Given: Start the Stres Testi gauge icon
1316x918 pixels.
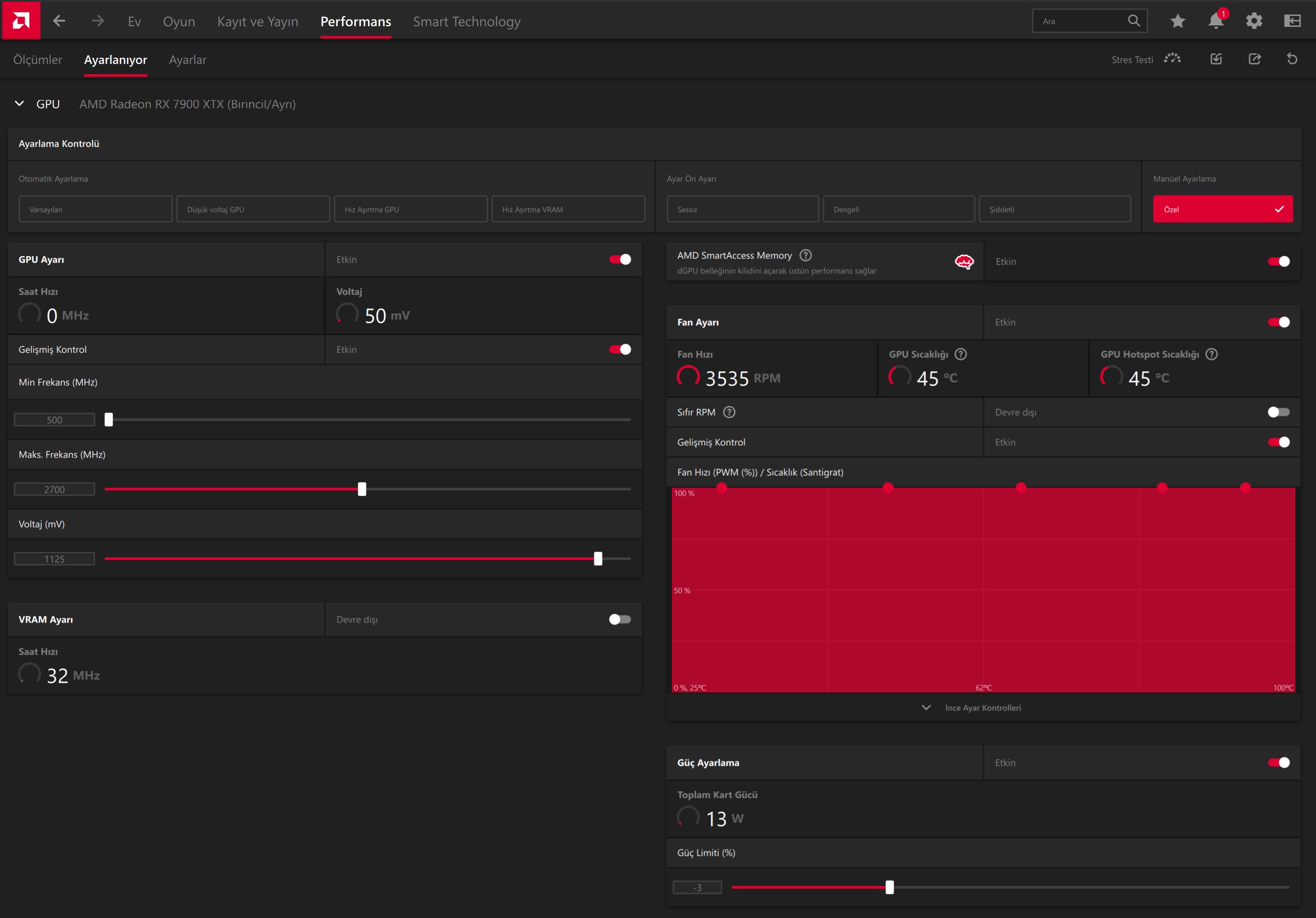Looking at the screenshot, I should (x=1172, y=59).
